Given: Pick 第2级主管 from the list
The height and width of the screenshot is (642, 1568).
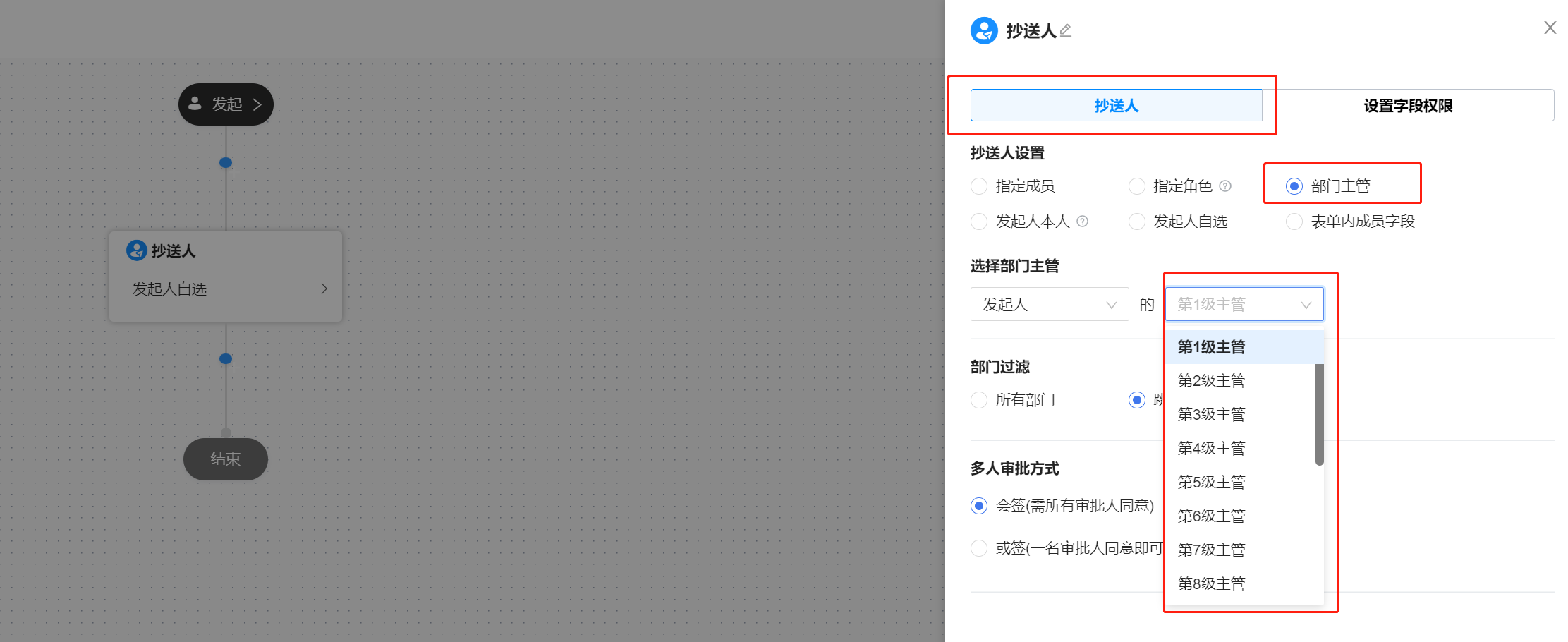Looking at the screenshot, I should click(1241, 381).
